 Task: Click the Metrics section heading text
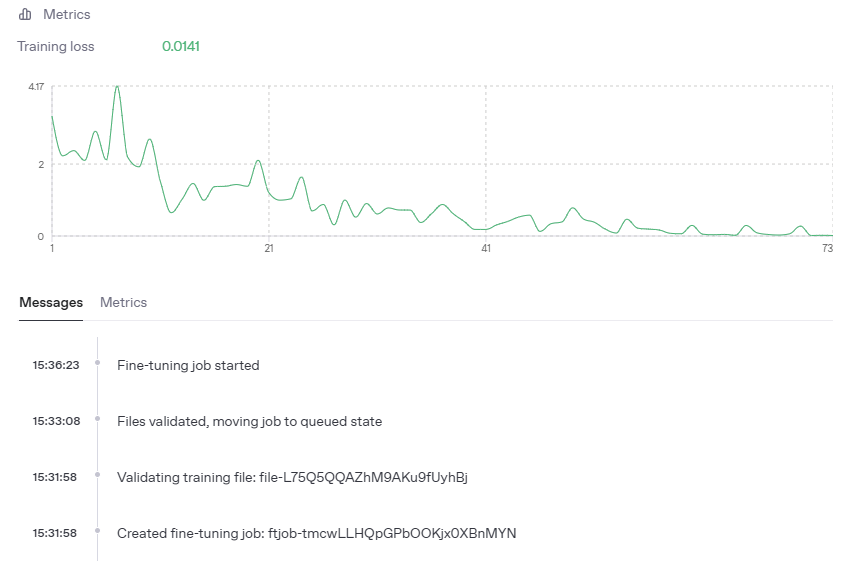click(x=66, y=15)
